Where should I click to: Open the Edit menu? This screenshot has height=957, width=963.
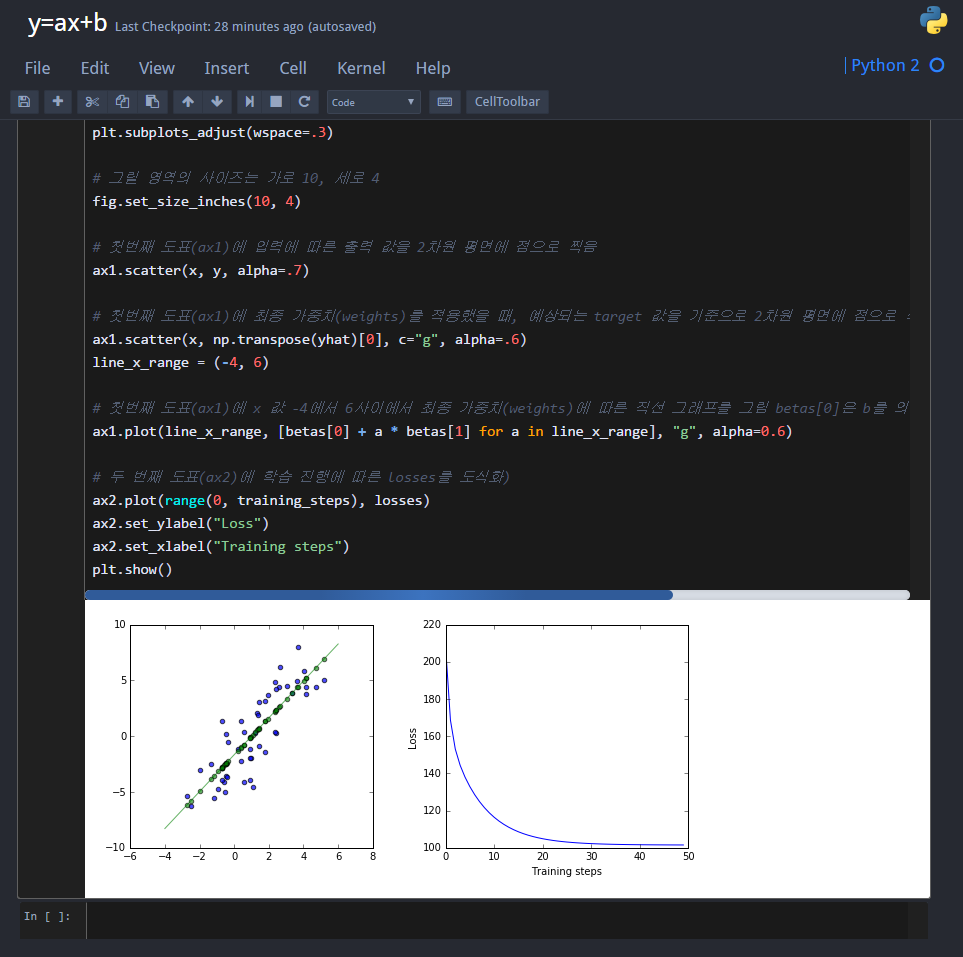coord(95,68)
